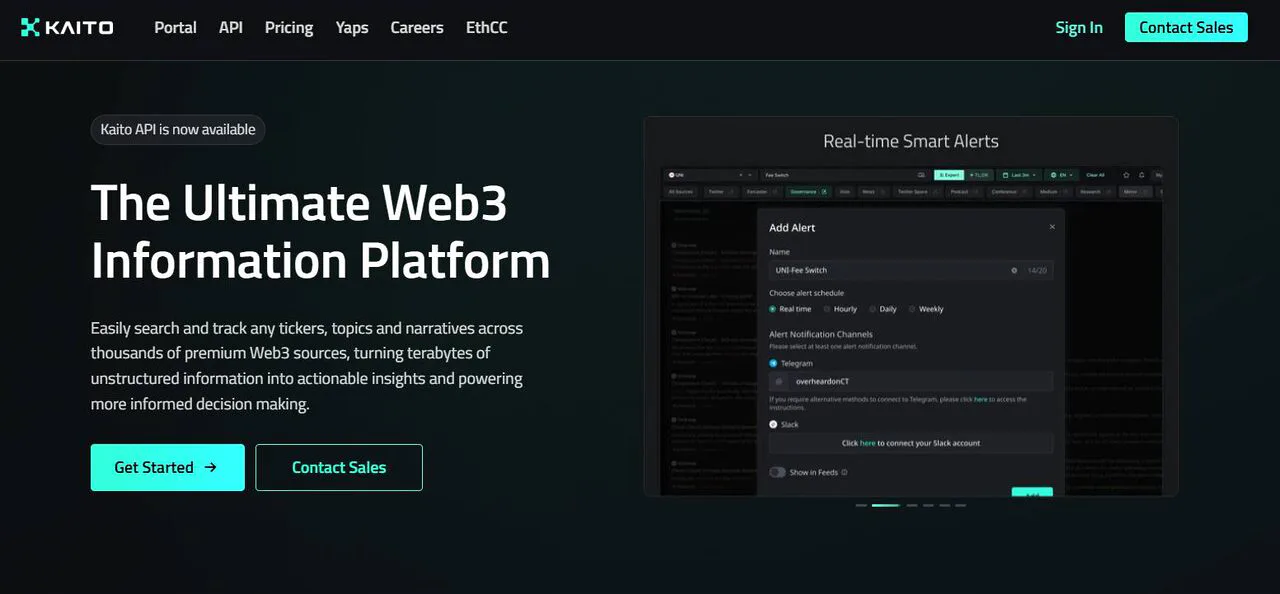Select the Podcast source tab
Image resolution: width=1280 pixels, height=594 pixels.
pyautogui.click(x=964, y=191)
